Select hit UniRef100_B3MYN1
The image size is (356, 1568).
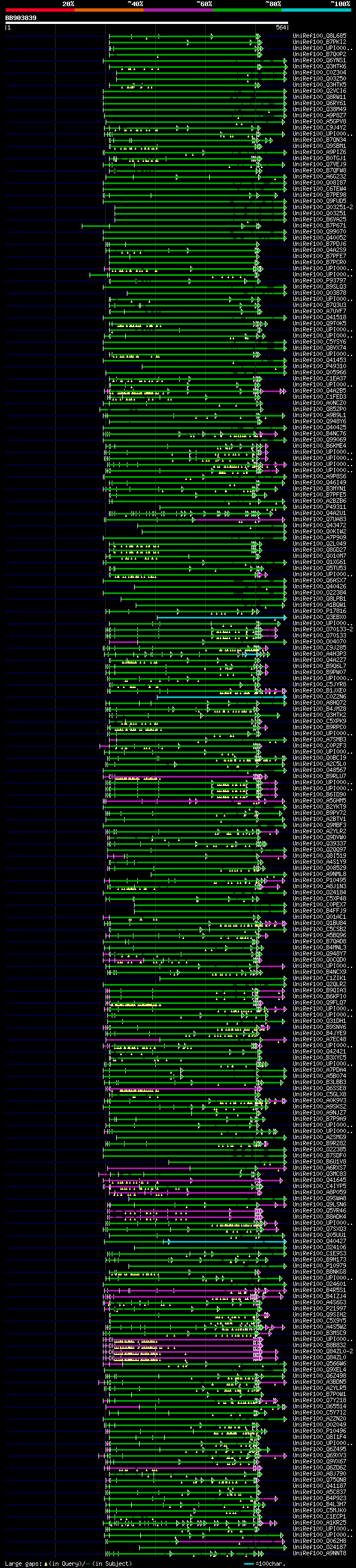click(319, 489)
